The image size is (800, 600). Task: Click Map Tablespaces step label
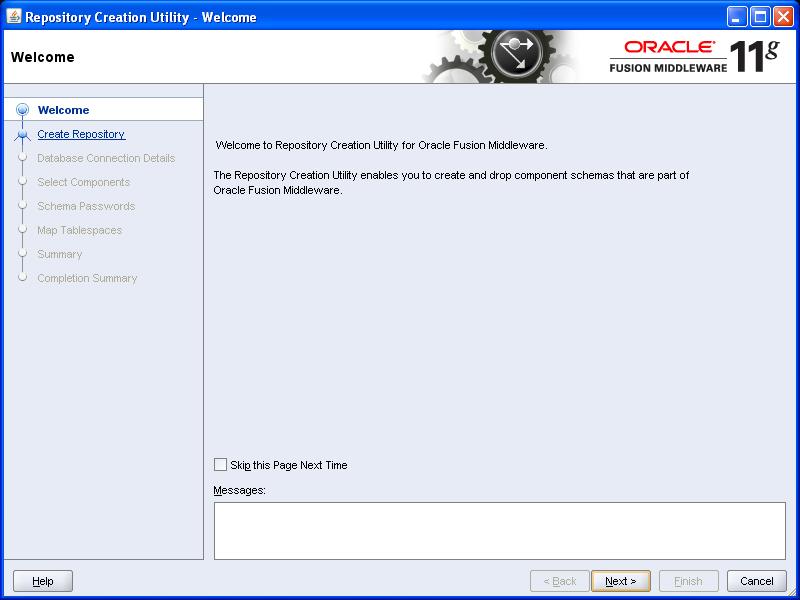click(80, 230)
